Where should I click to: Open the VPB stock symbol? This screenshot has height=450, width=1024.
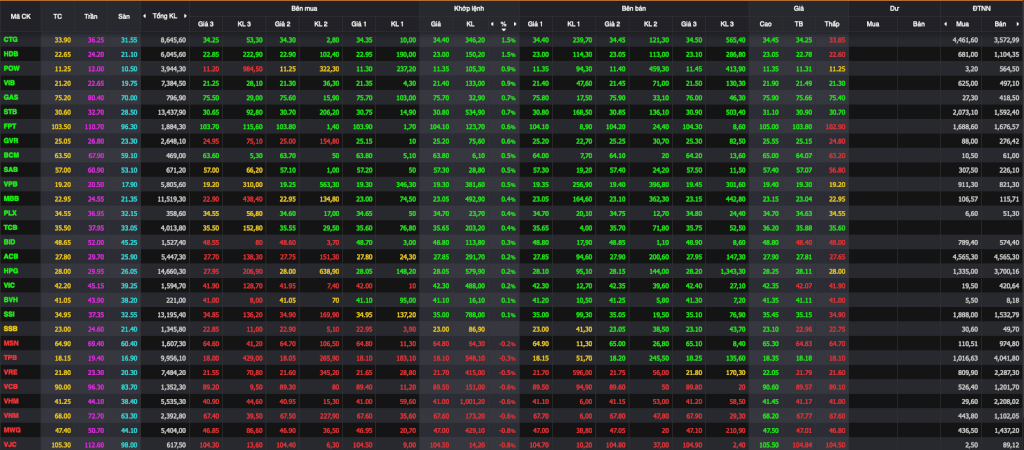[10, 184]
